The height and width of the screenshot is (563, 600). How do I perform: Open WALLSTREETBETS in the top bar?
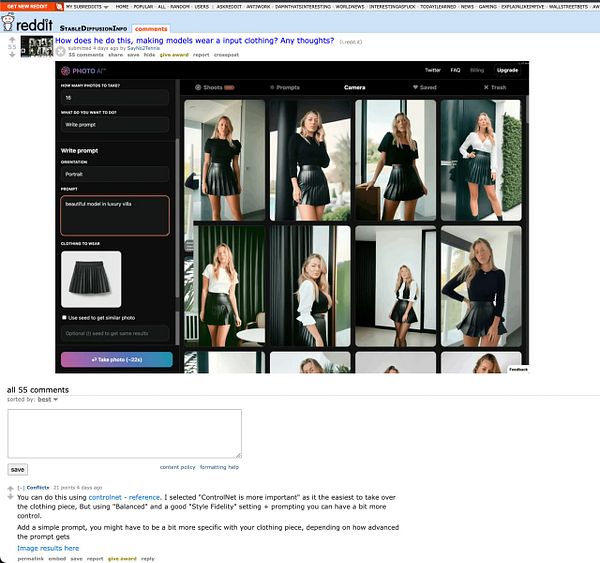click(568, 7)
